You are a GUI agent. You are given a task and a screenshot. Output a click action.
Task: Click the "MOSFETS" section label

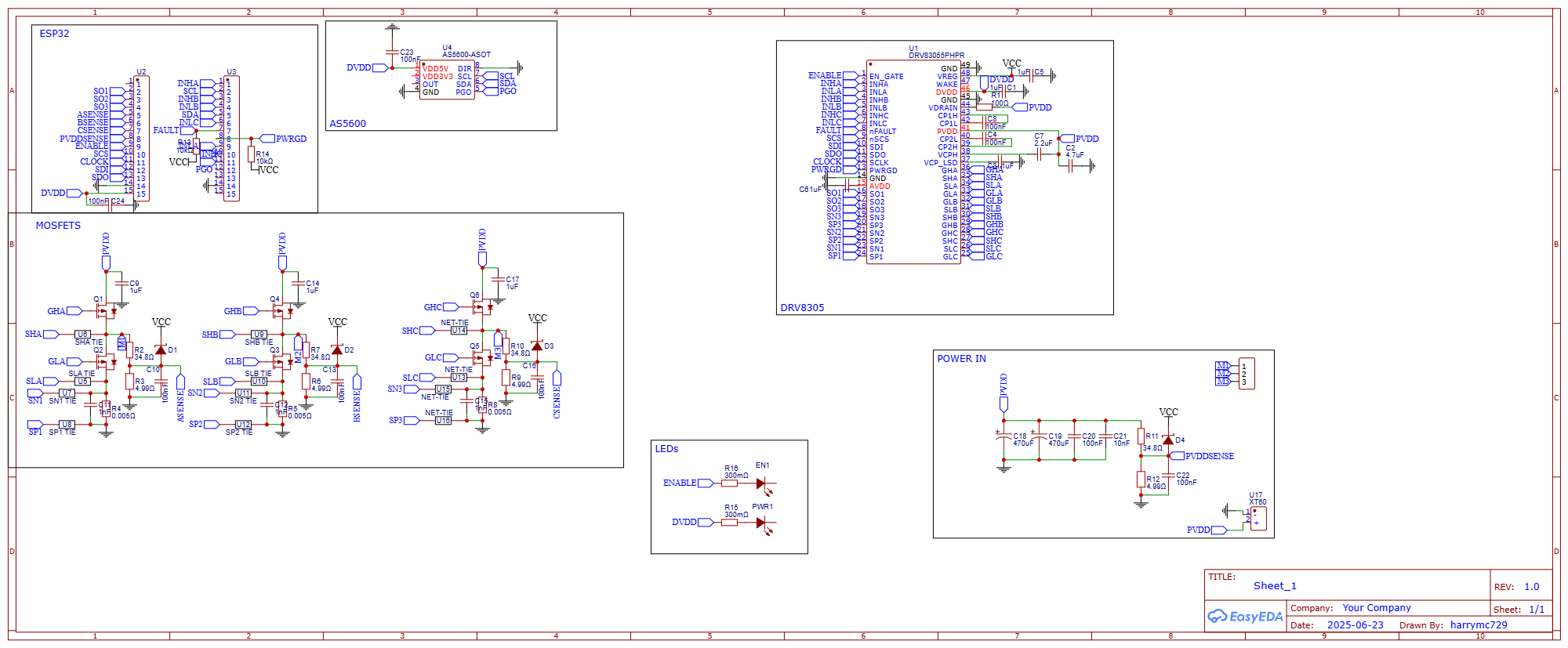pyautogui.click(x=58, y=226)
